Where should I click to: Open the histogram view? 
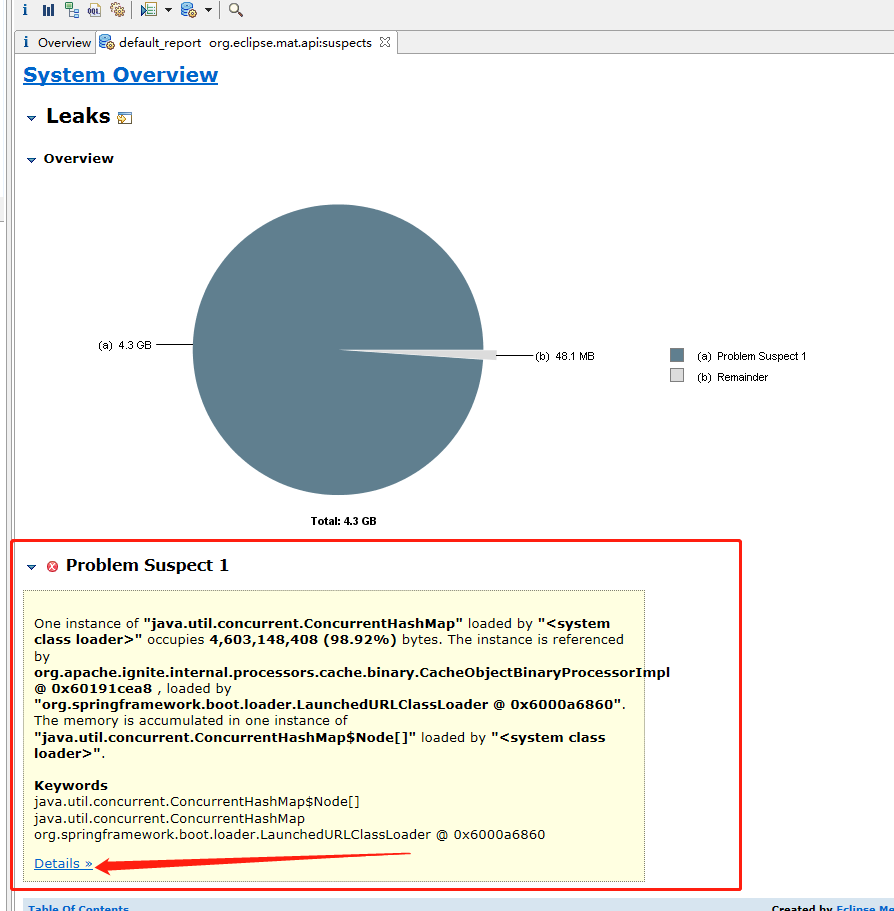48,10
